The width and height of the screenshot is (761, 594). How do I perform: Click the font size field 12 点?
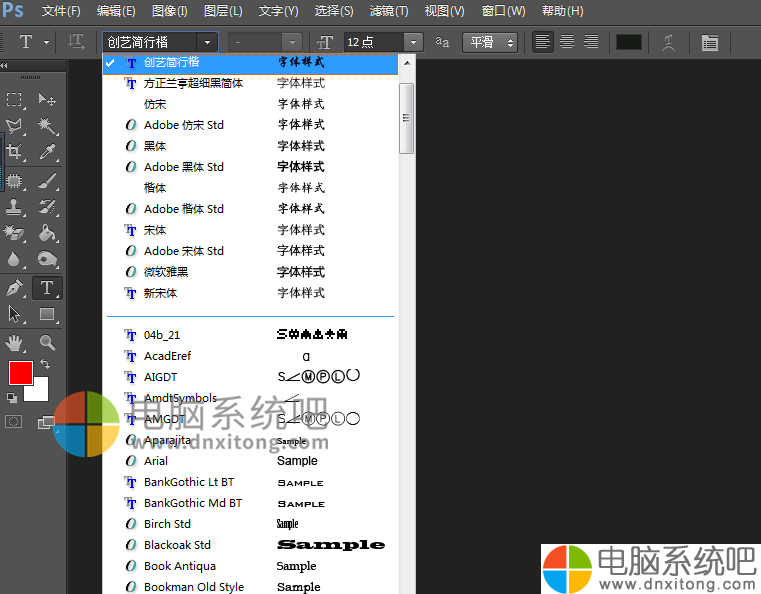coord(374,42)
